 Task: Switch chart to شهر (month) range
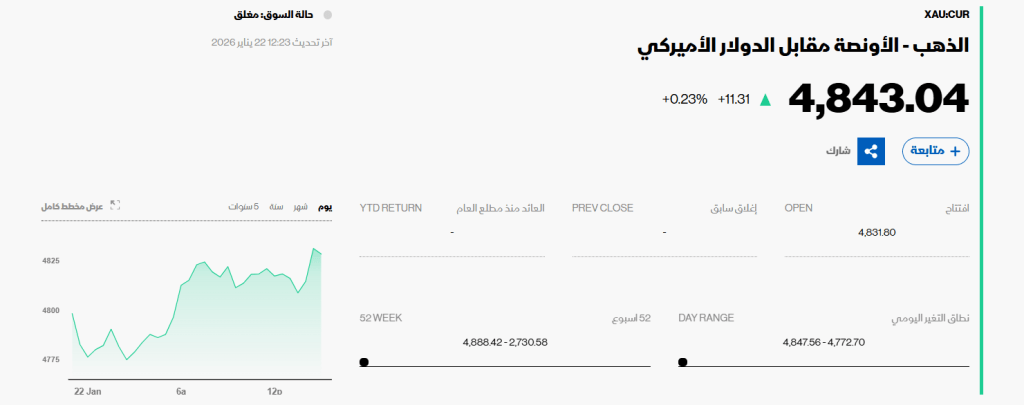click(x=301, y=206)
